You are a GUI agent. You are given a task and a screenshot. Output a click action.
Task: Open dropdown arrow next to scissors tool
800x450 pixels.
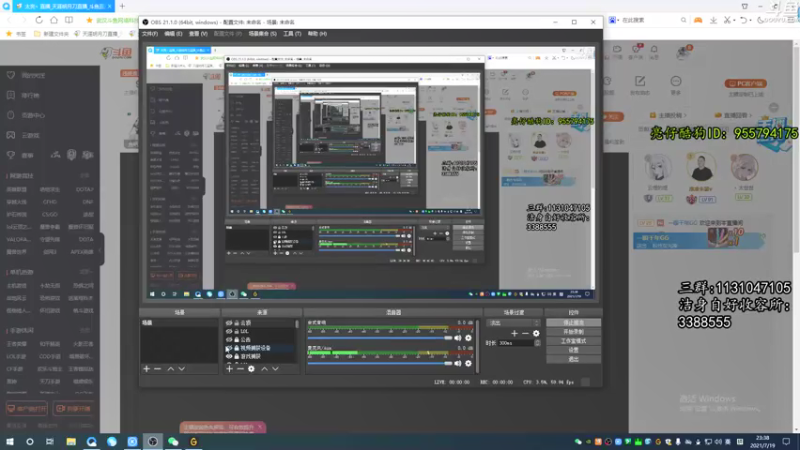[x=734, y=20]
